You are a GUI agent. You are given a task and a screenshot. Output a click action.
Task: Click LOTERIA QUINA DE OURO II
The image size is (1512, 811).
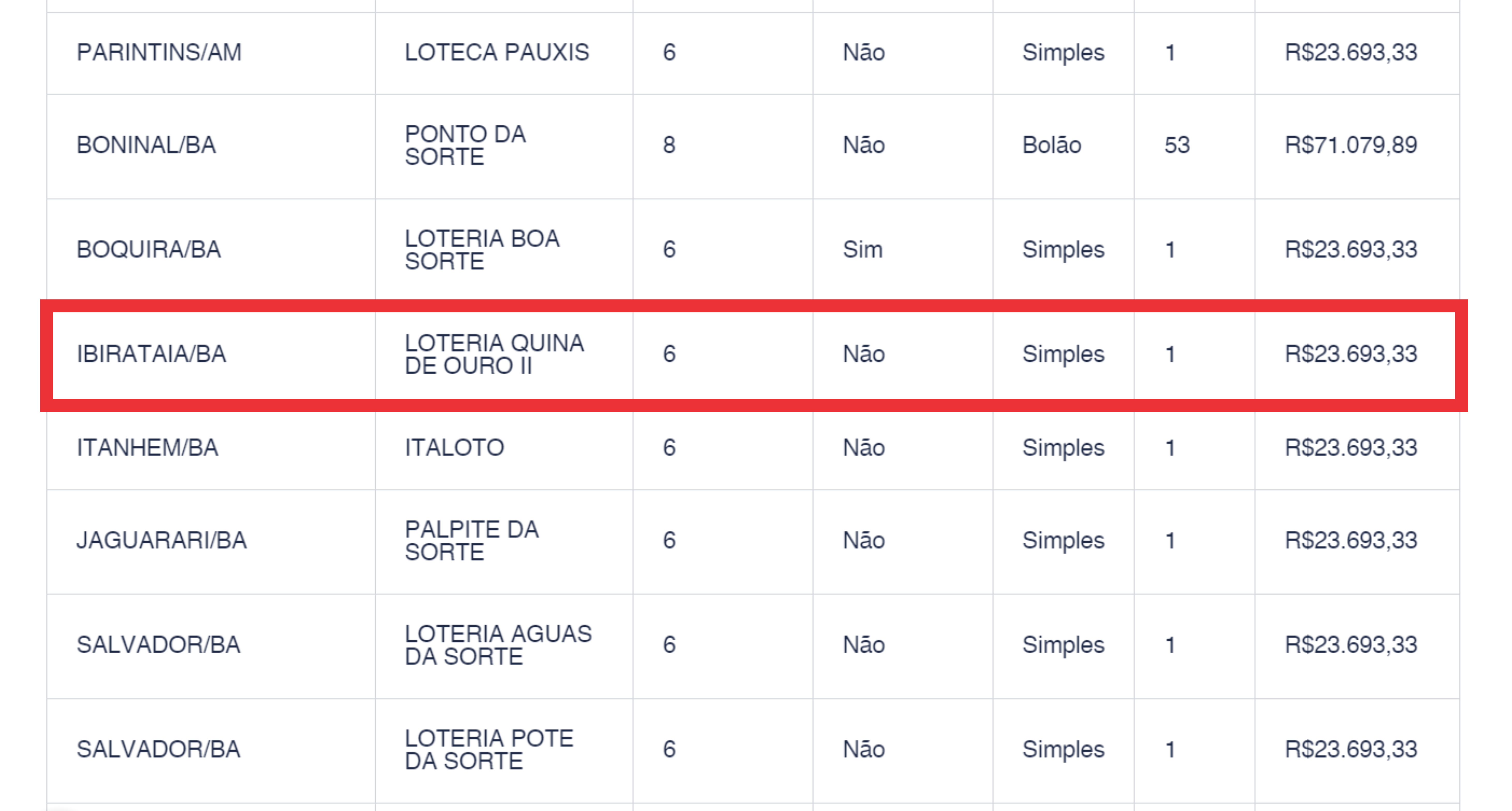(494, 354)
